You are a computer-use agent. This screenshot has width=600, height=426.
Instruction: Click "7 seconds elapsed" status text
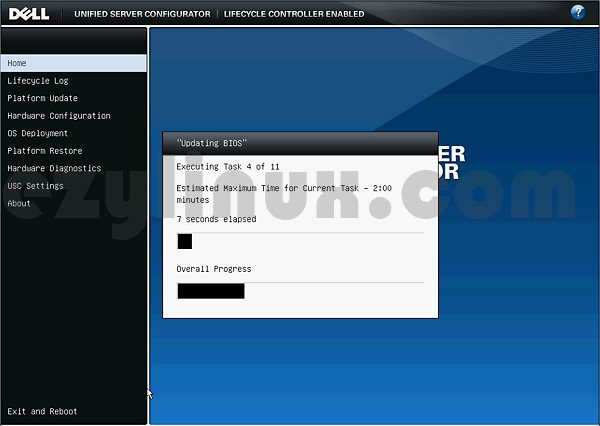pos(216,219)
